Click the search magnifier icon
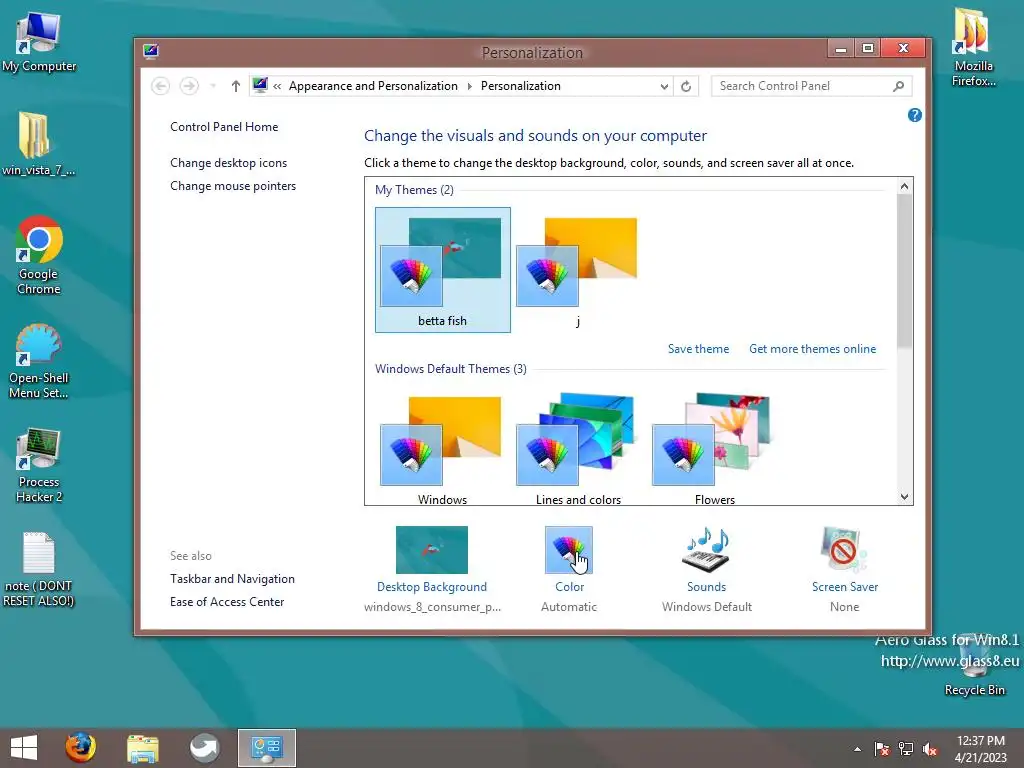Viewport: 1024px width, 768px height. coord(899,86)
